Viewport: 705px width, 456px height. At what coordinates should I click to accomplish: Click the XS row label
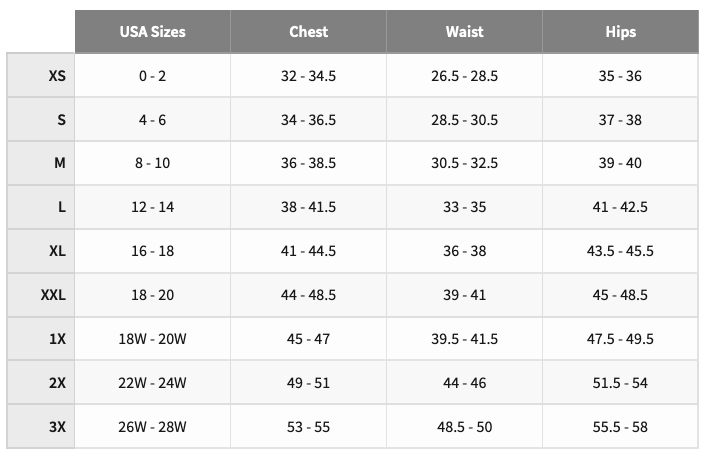point(57,76)
